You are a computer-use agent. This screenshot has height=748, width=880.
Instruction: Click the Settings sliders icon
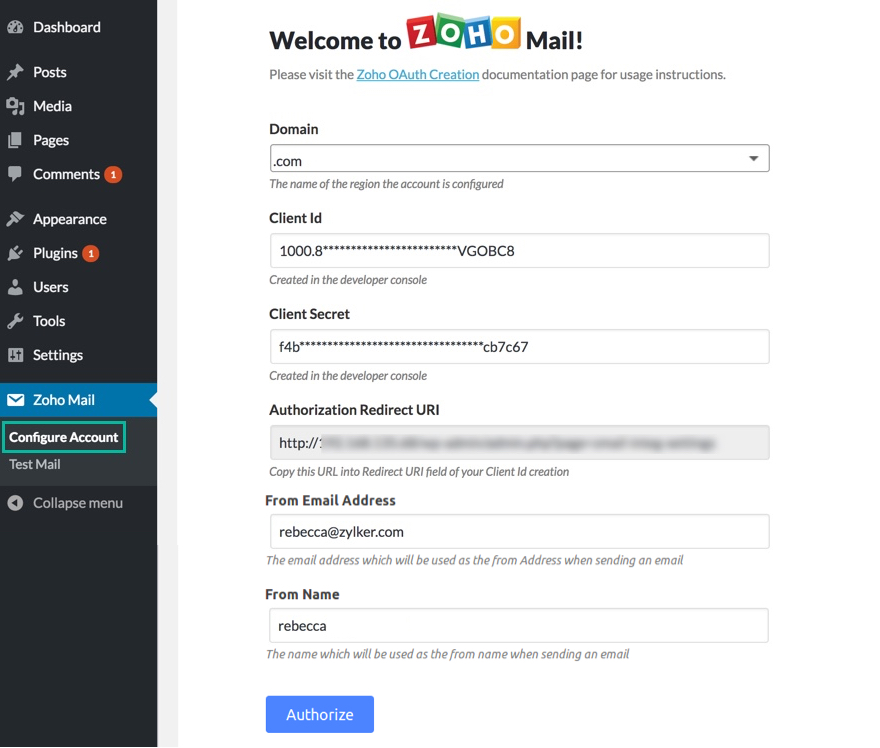(x=15, y=355)
